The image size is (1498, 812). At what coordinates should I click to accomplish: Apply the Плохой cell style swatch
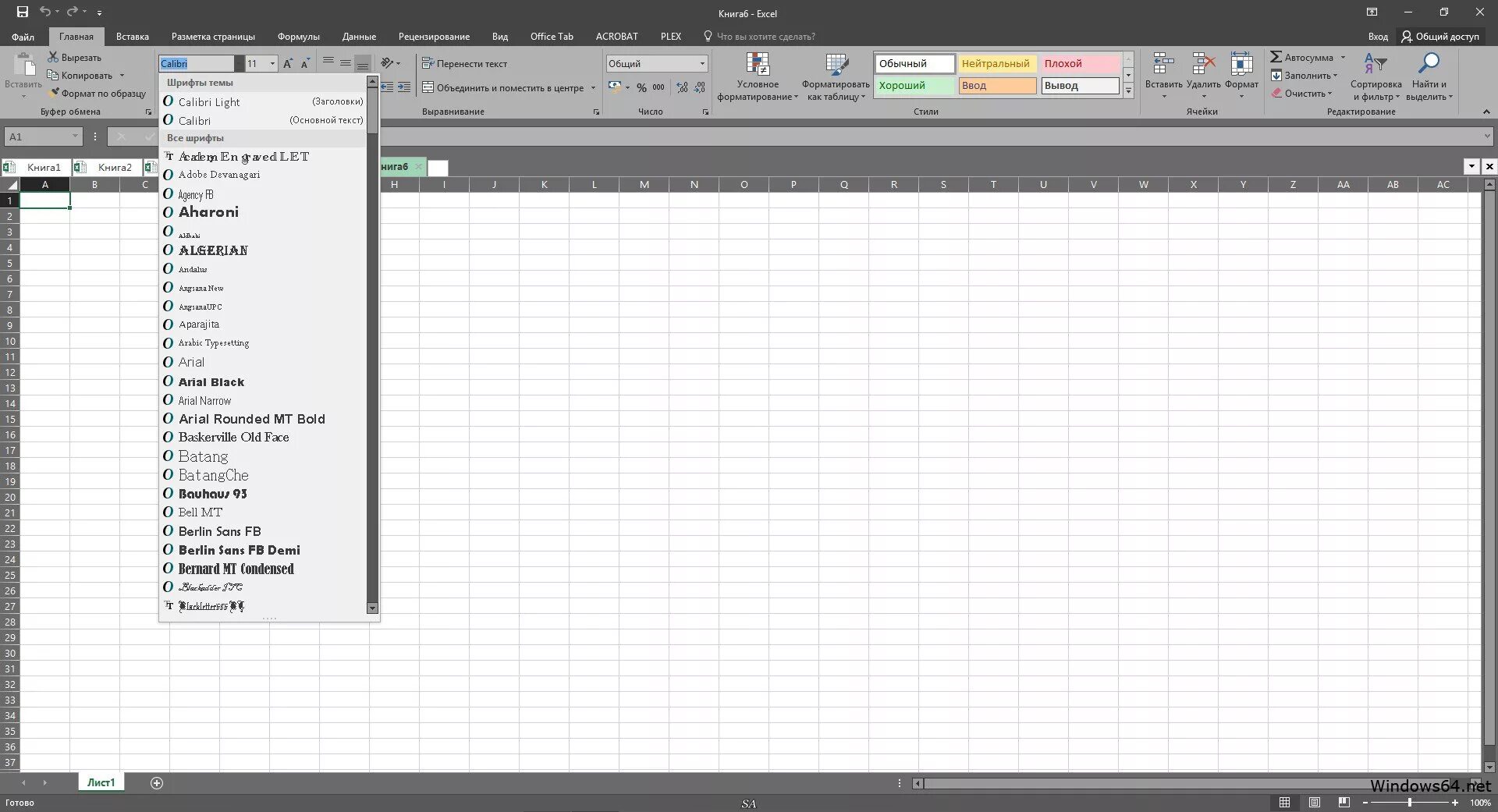[x=1081, y=63]
